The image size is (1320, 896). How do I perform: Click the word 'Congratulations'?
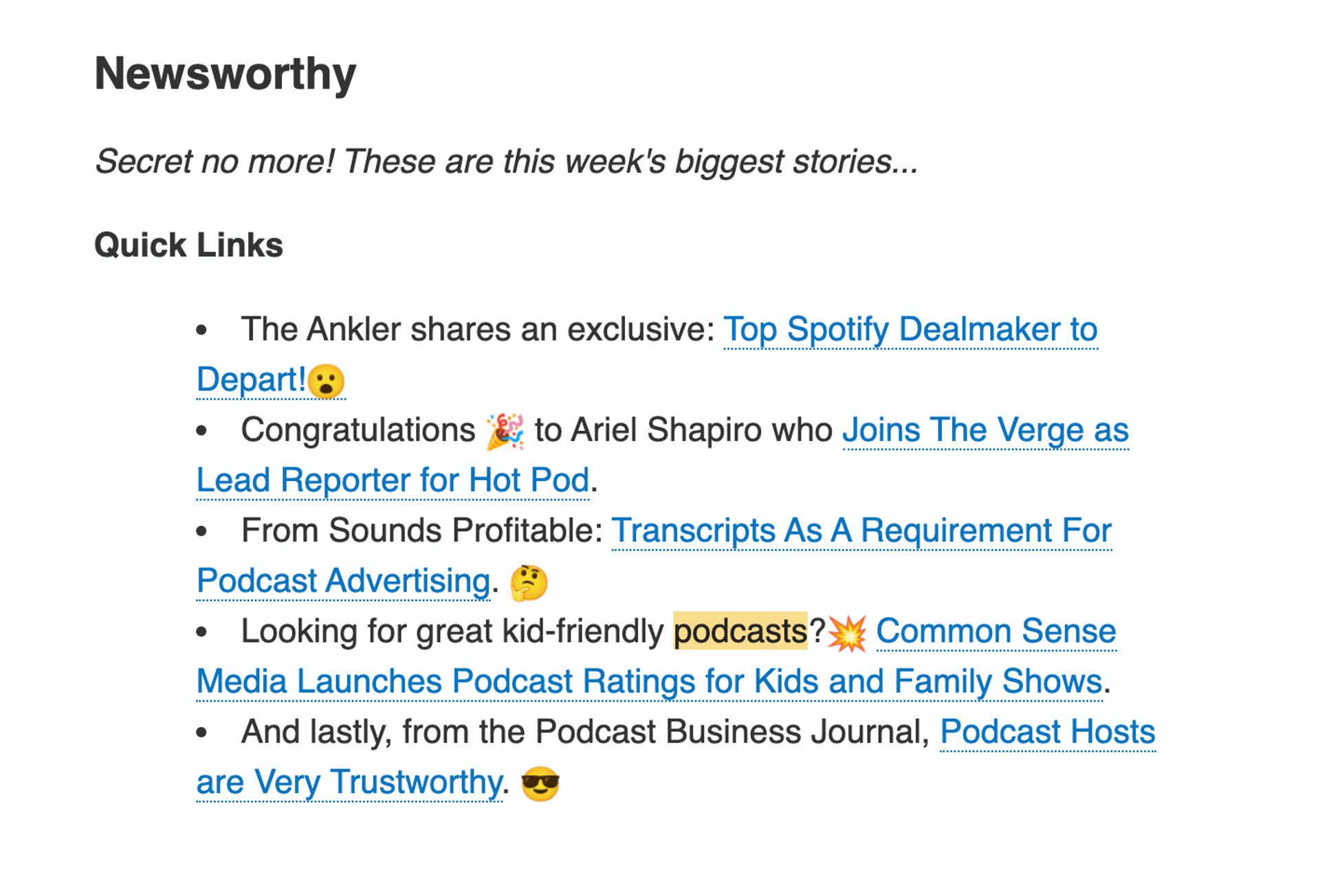coord(357,431)
